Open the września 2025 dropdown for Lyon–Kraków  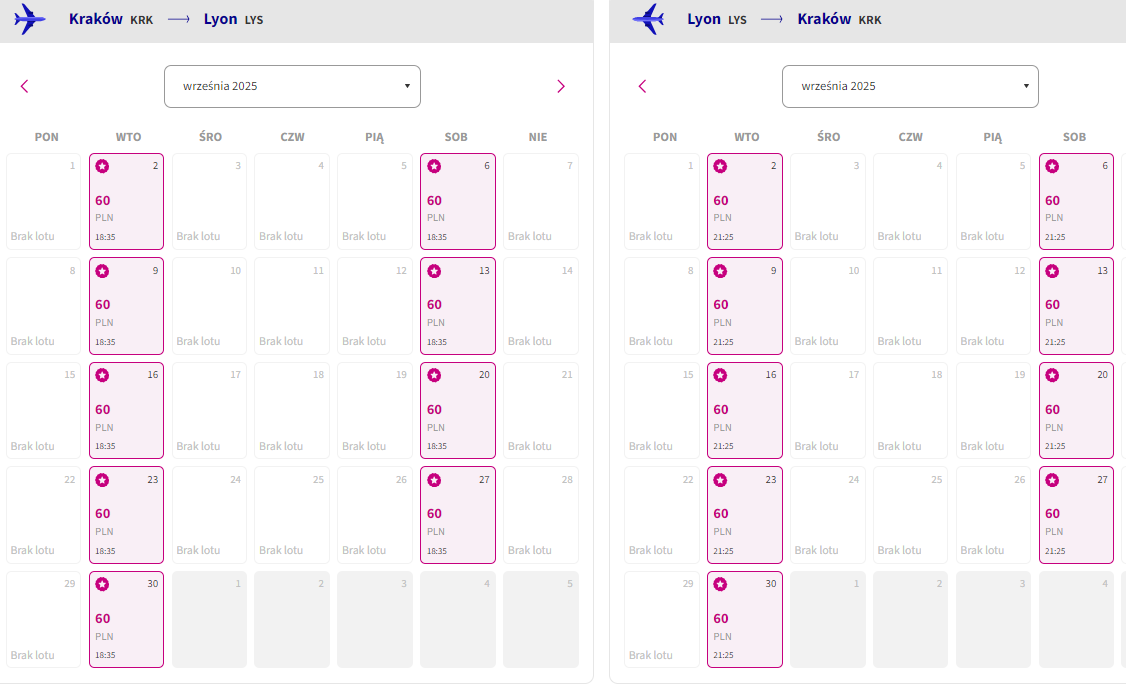pos(911,87)
